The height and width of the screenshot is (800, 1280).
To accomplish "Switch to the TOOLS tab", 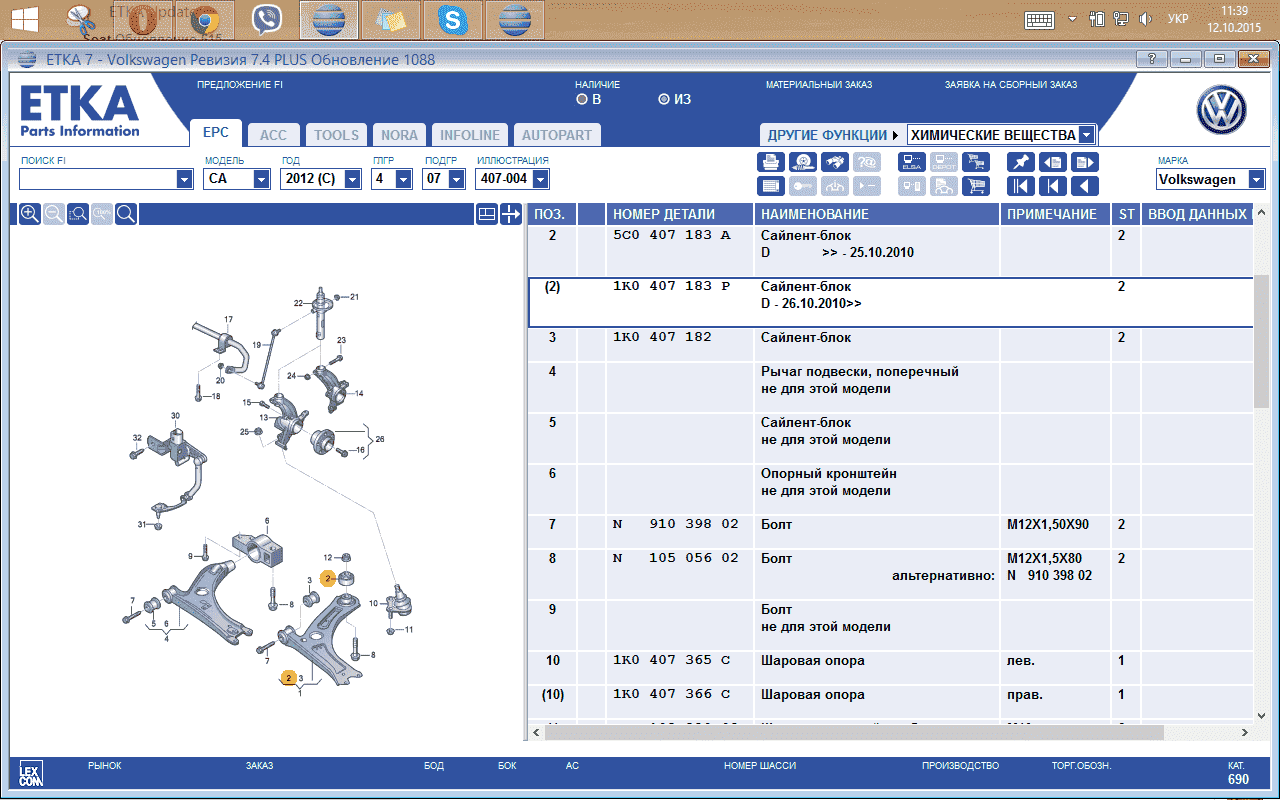I will click(336, 135).
